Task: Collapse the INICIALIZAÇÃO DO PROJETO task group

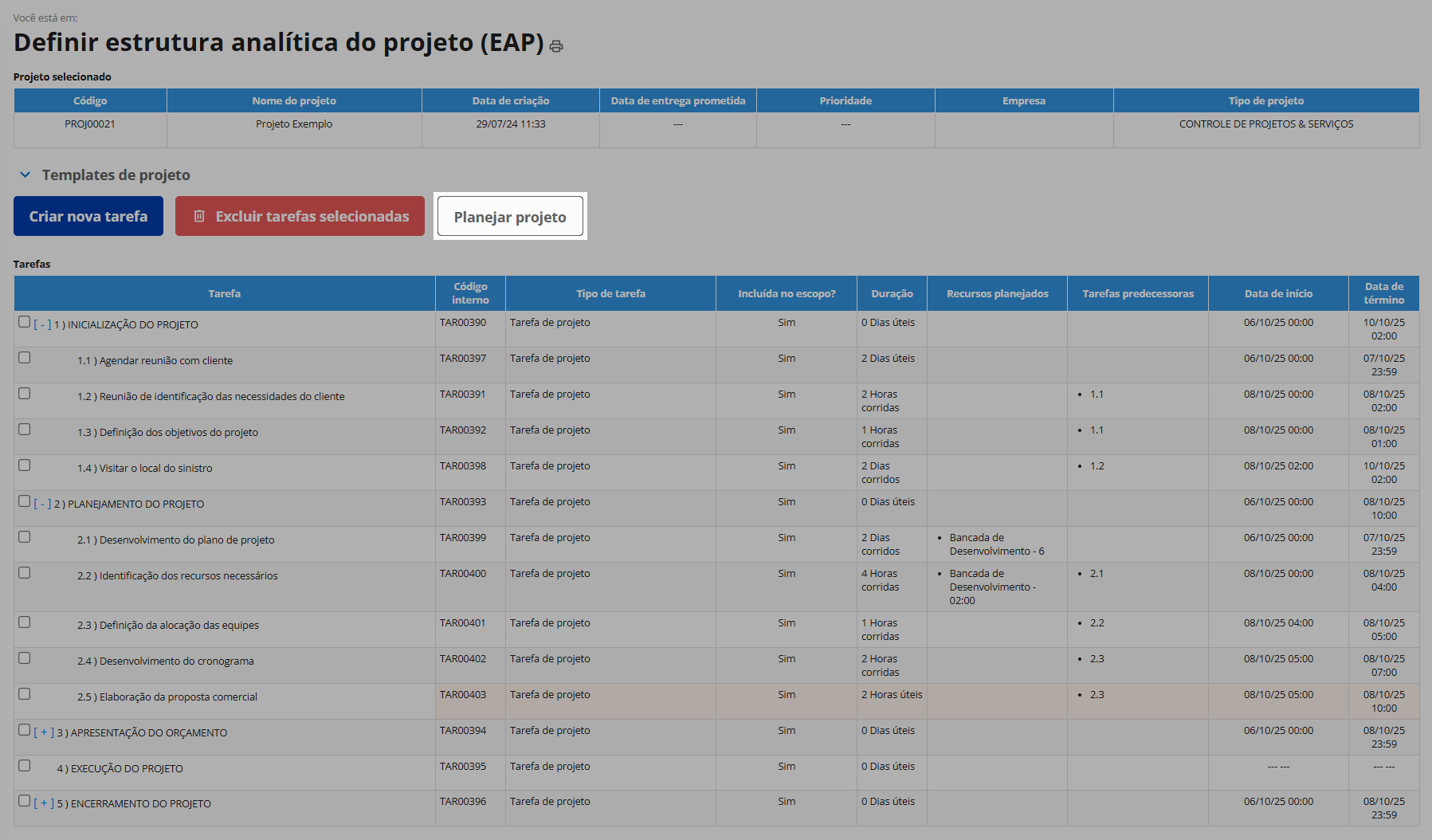Action: tap(42, 325)
